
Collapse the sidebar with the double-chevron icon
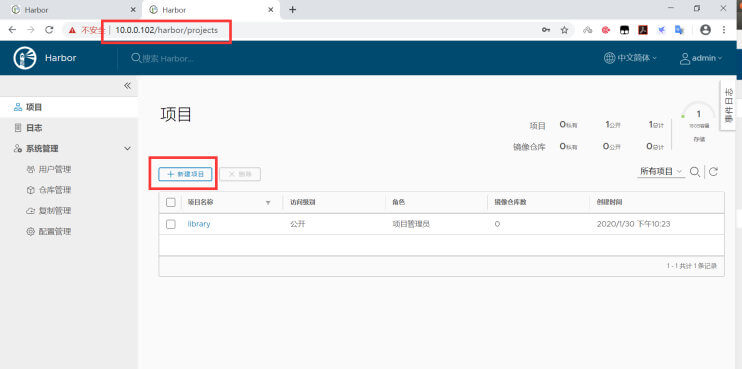pos(127,86)
